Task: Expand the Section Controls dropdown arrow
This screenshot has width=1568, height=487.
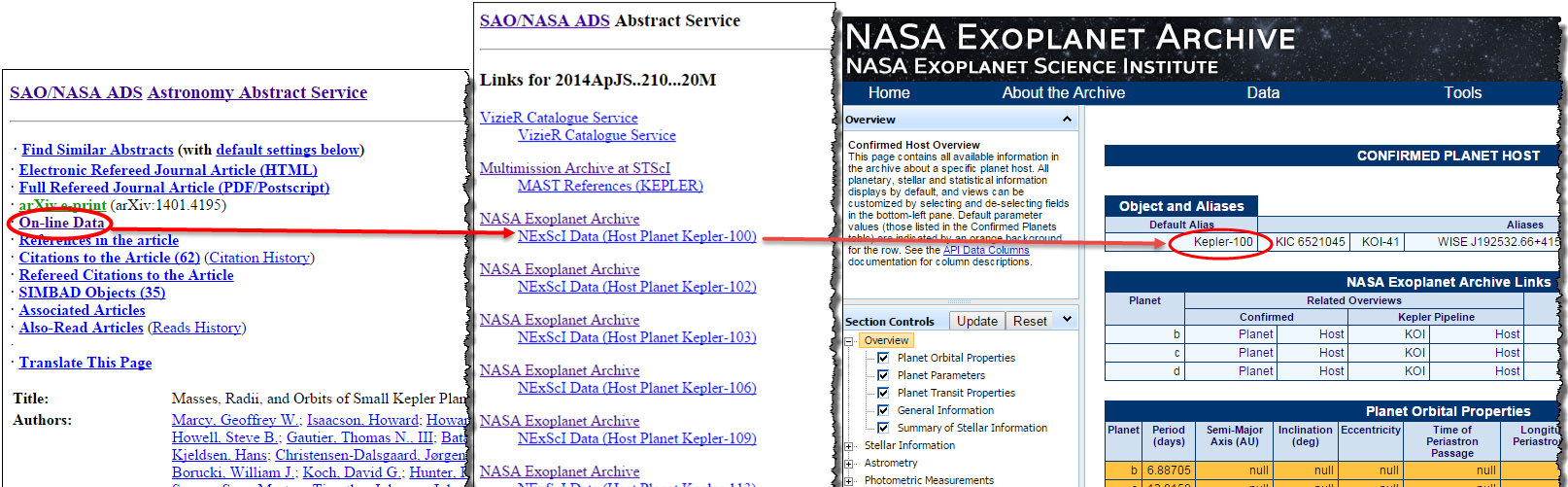Action: pos(1067,320)
